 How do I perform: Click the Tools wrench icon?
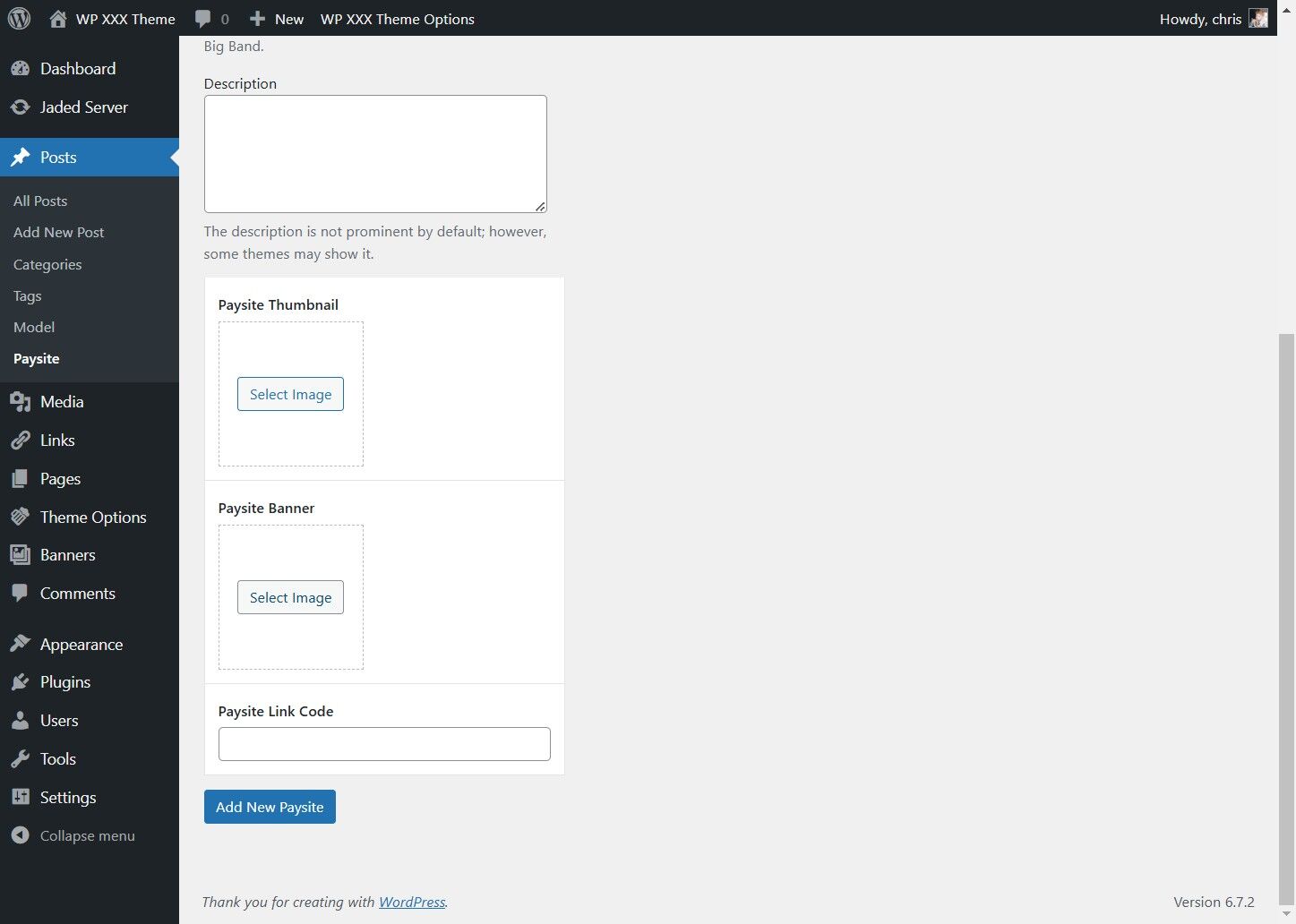coord(21,758)
